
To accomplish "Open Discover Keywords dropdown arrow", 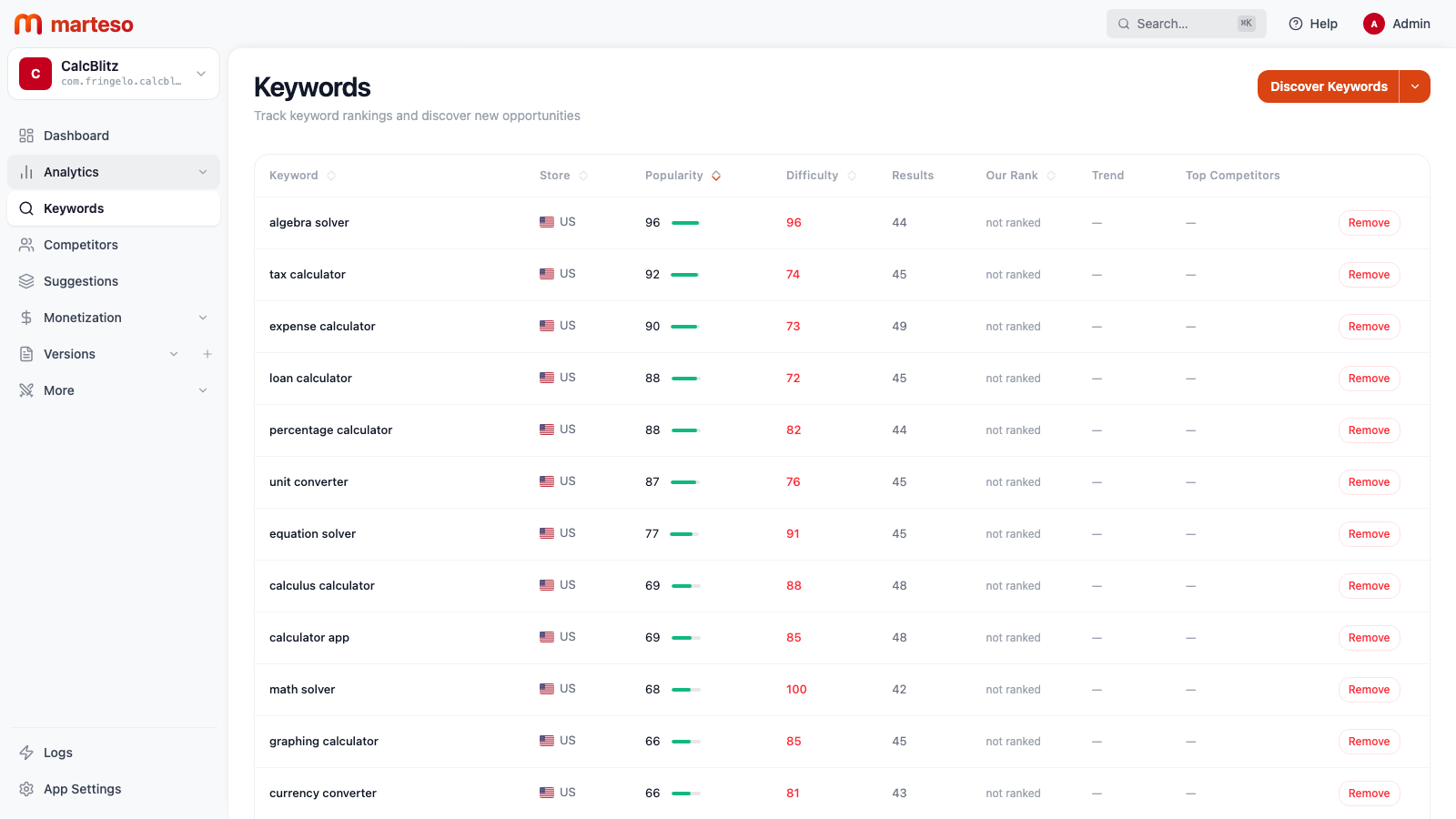I will [x=1415, y=86].
